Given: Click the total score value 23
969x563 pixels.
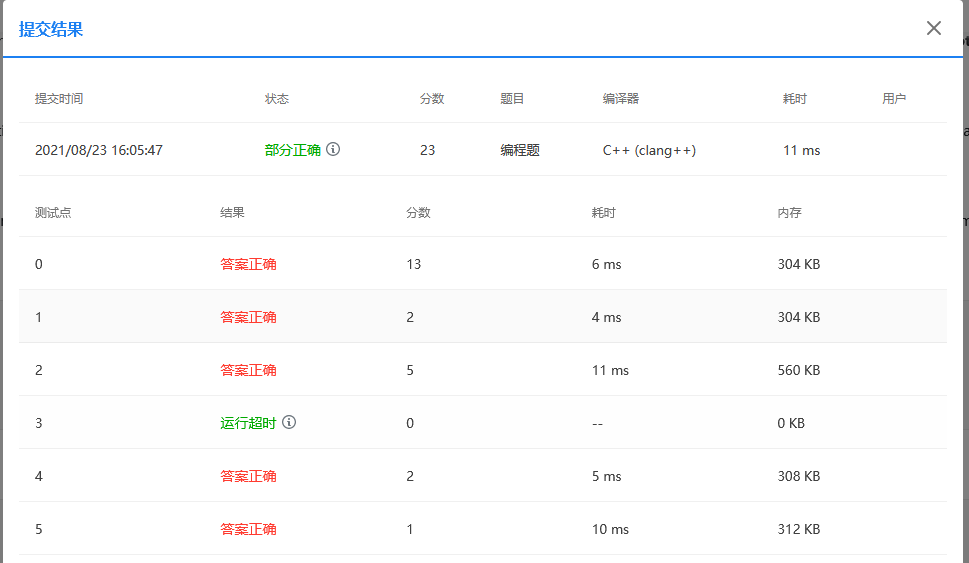Looking at the screenshot, I should coord(428,150).
